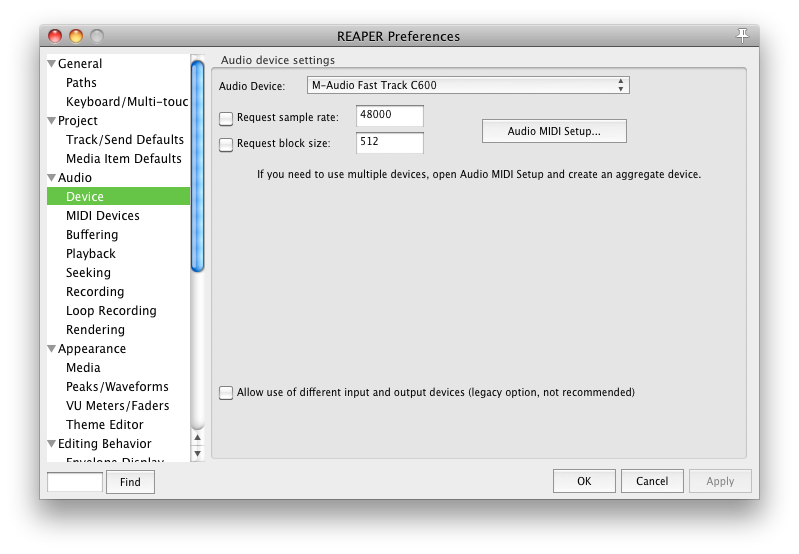Click the OK button
799x554 pixels.
(584, 481)
